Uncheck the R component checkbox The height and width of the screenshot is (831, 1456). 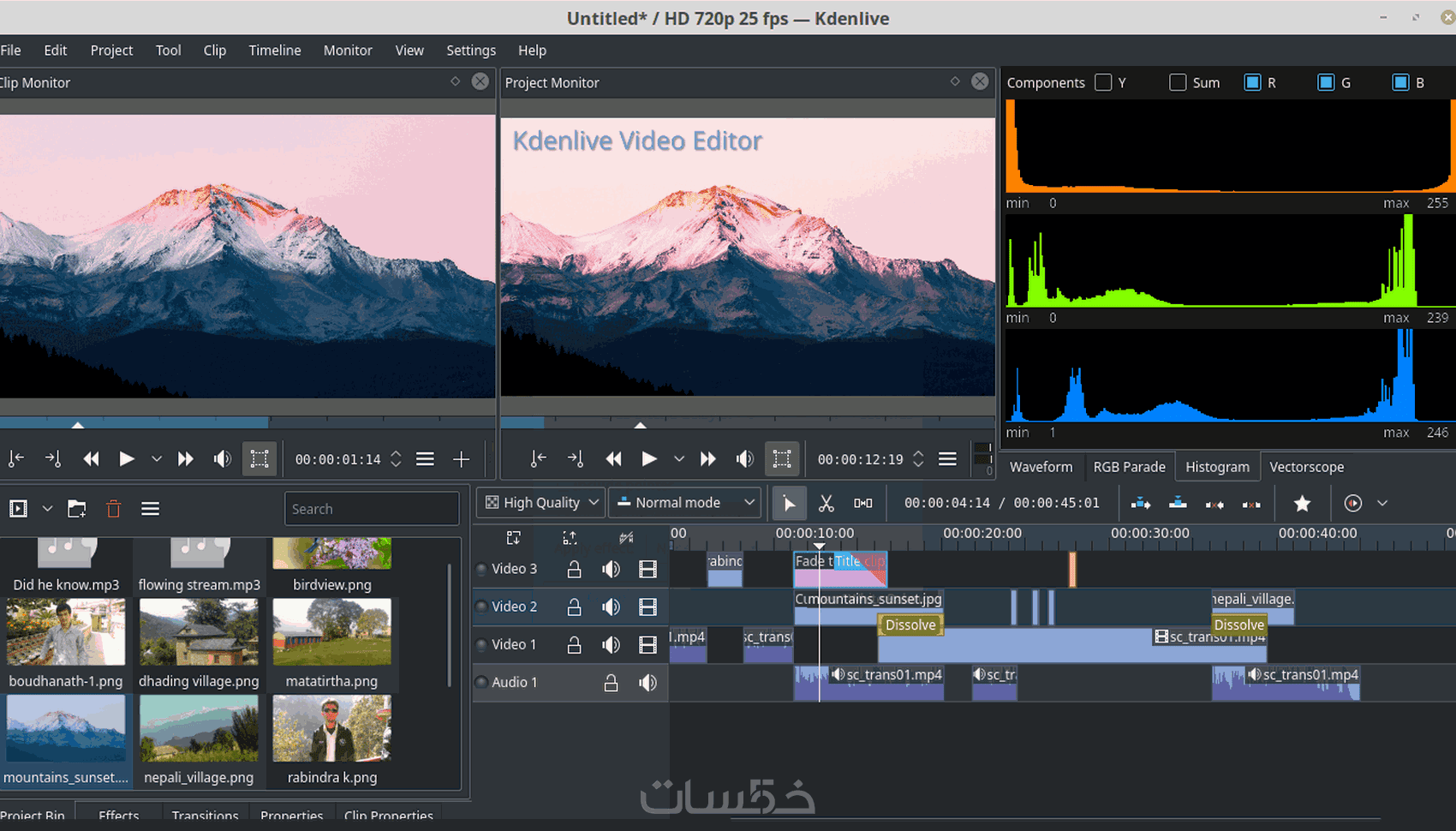point(1252,82)
